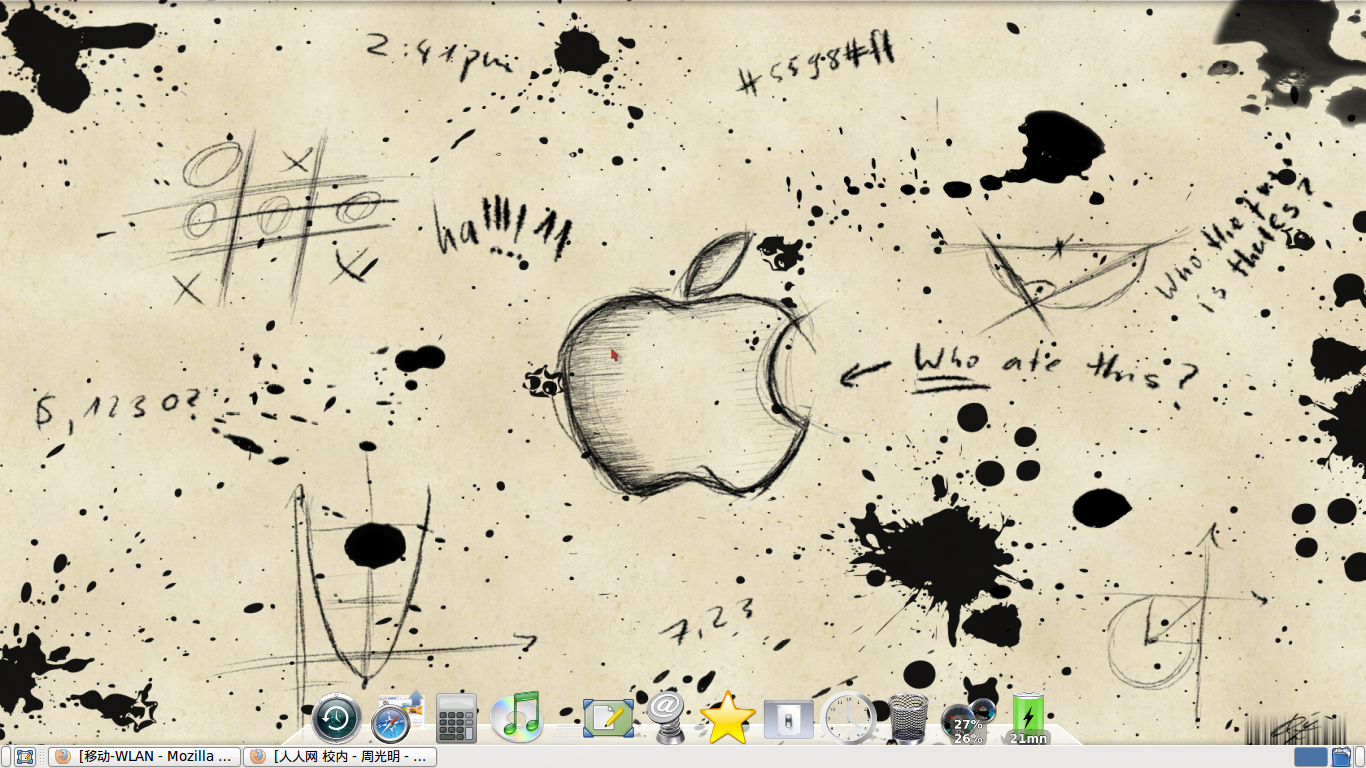Click the system monitor gauge showing 27%
The height and width of the screenshot is (768, 1366).
coord(969,722)
